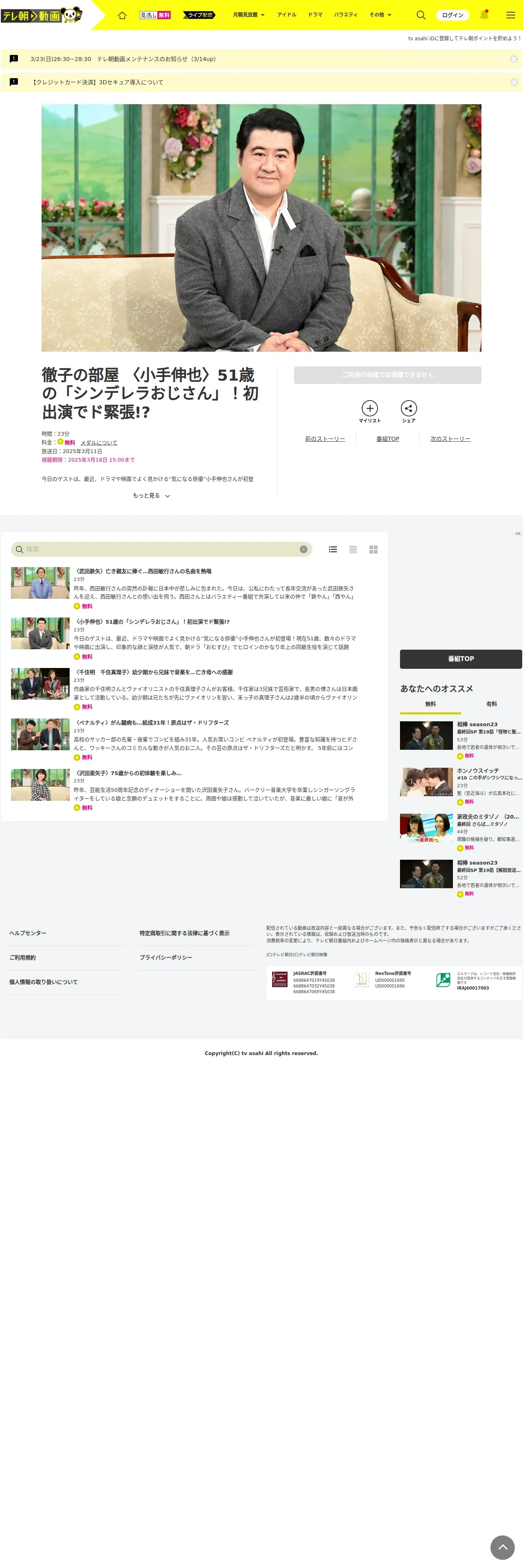The height and width of the screenshot is (1568, 523).
Task: Open 相棒 season23 第19話 53分 recommendation
Action: tap(461, 740)
